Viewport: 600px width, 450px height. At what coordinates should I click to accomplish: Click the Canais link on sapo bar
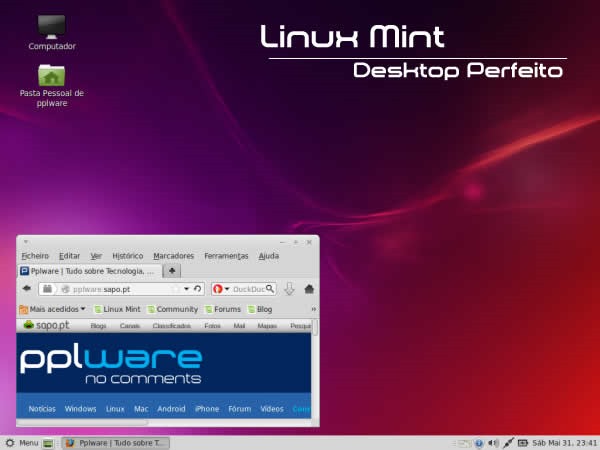tap(130, 326)
